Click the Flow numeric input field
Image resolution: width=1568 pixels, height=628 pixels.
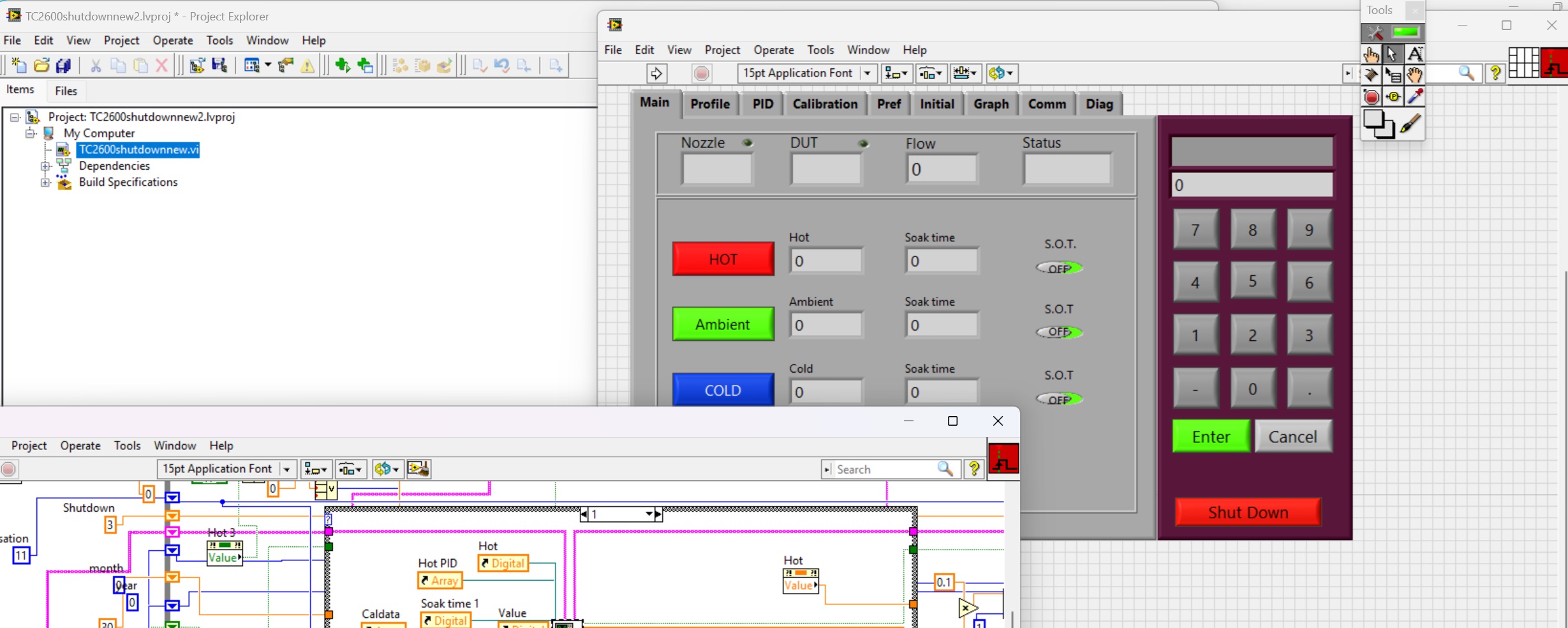(942, 170)
